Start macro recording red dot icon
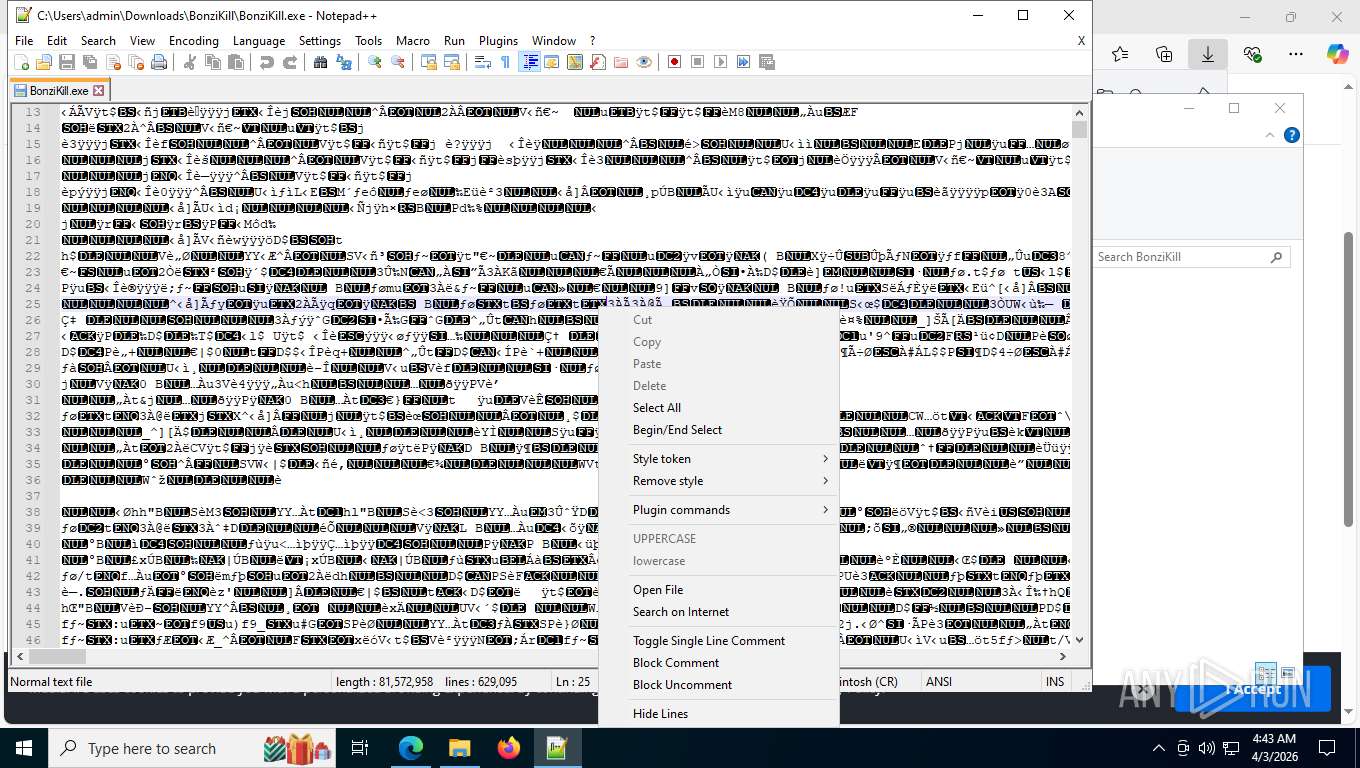 click(675, 62)
